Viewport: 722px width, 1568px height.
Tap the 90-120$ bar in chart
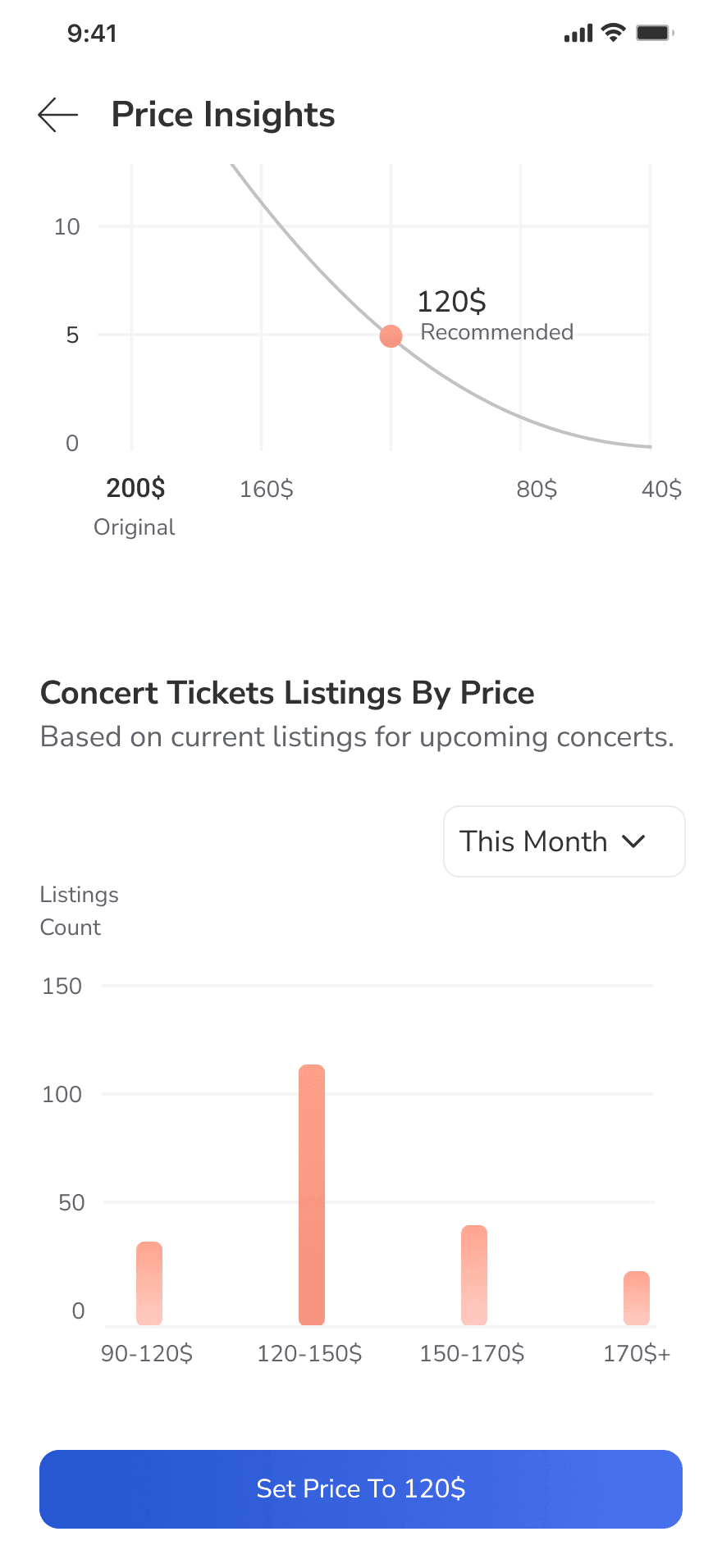point(149,1283)
